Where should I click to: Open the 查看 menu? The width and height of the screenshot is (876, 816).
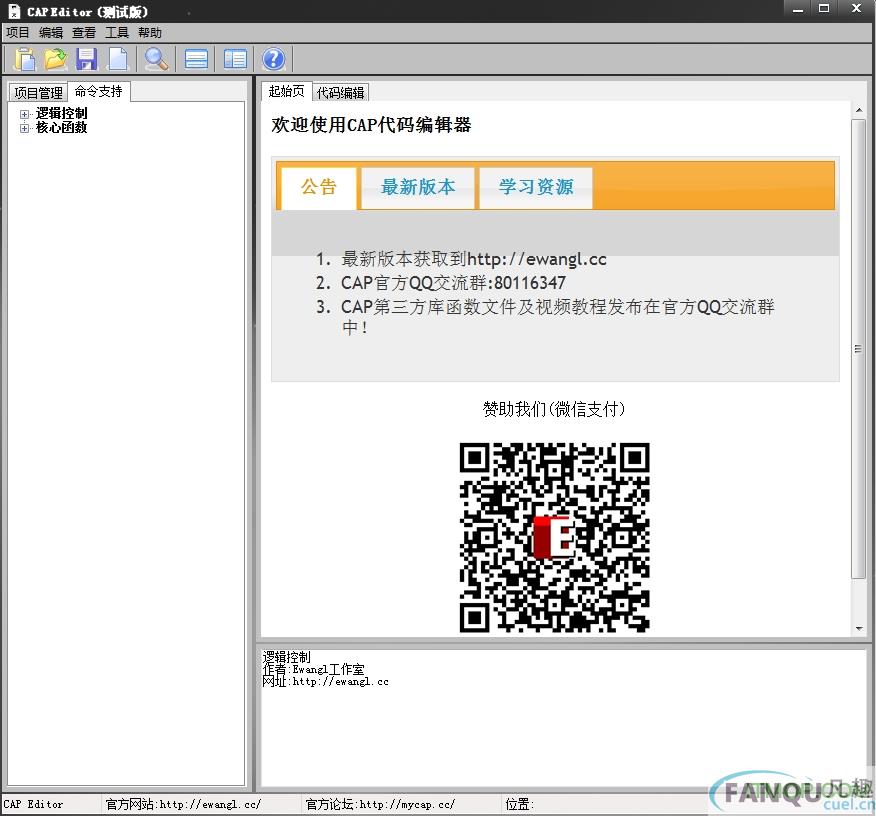click(x=84, y=32)
